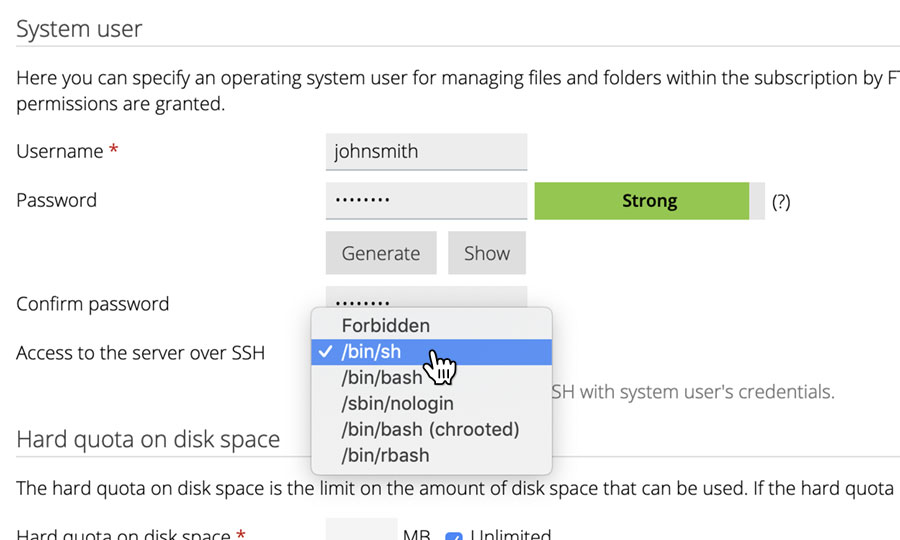Click the hard quota MB input field

361,529
